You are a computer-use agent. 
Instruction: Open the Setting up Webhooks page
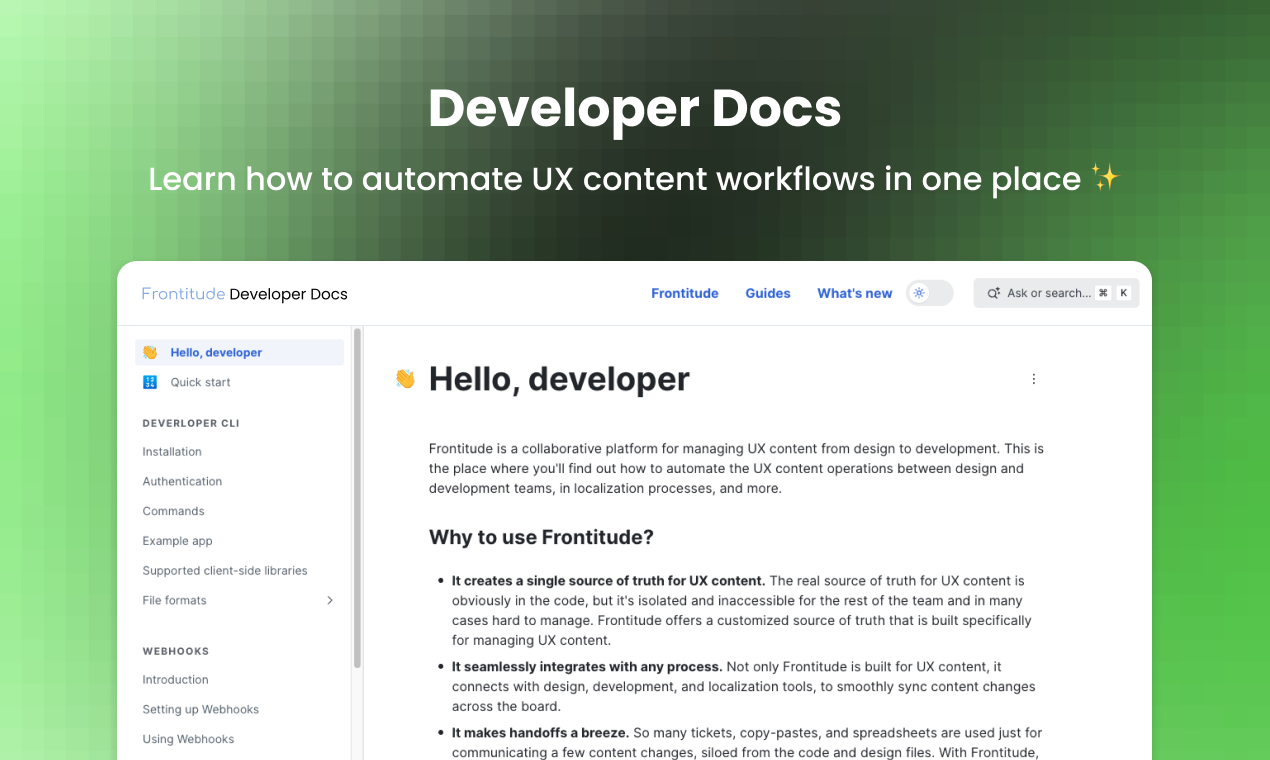click(x=200, y=710)
